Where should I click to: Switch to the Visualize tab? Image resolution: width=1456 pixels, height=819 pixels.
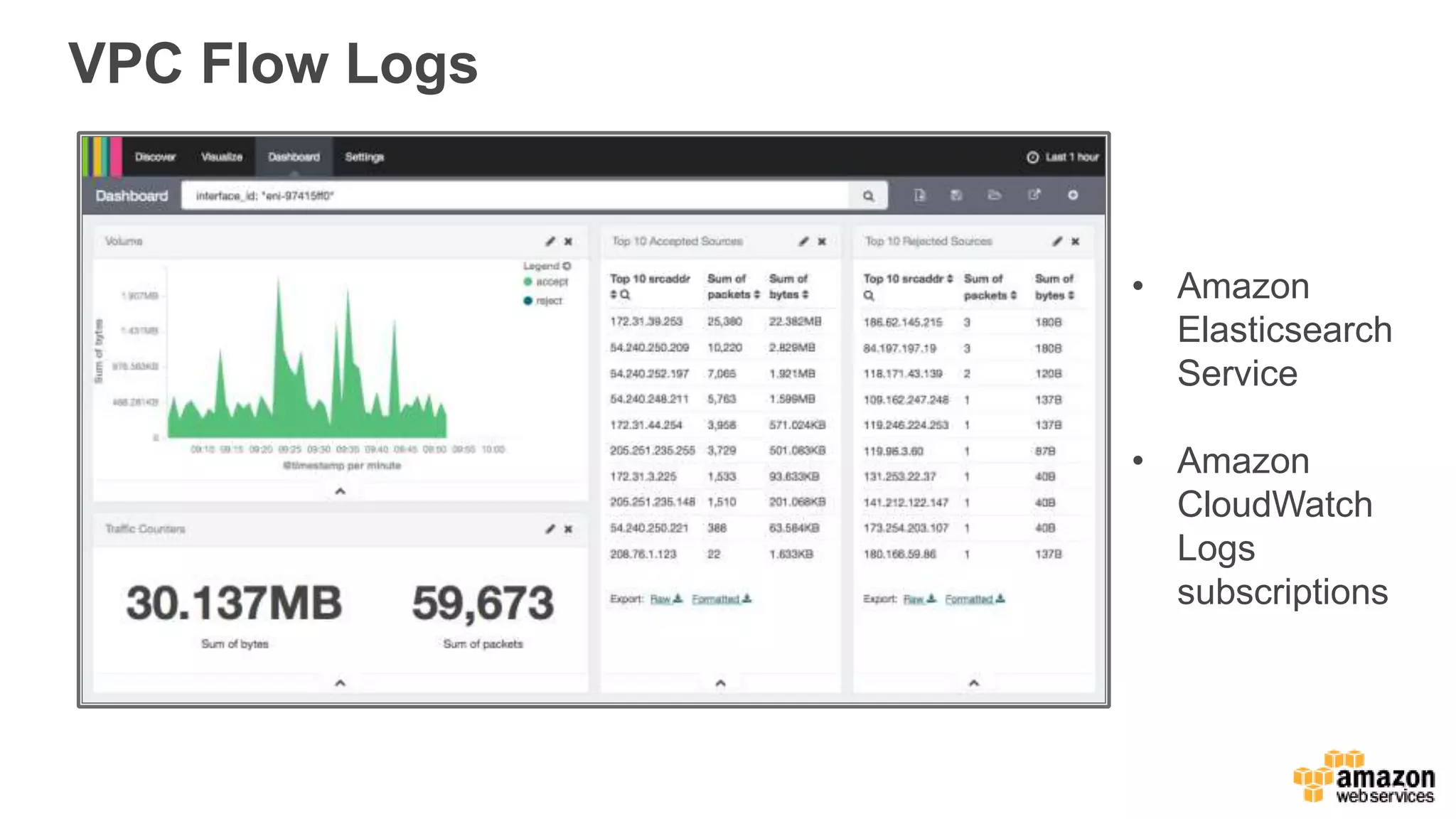(222, 157)
